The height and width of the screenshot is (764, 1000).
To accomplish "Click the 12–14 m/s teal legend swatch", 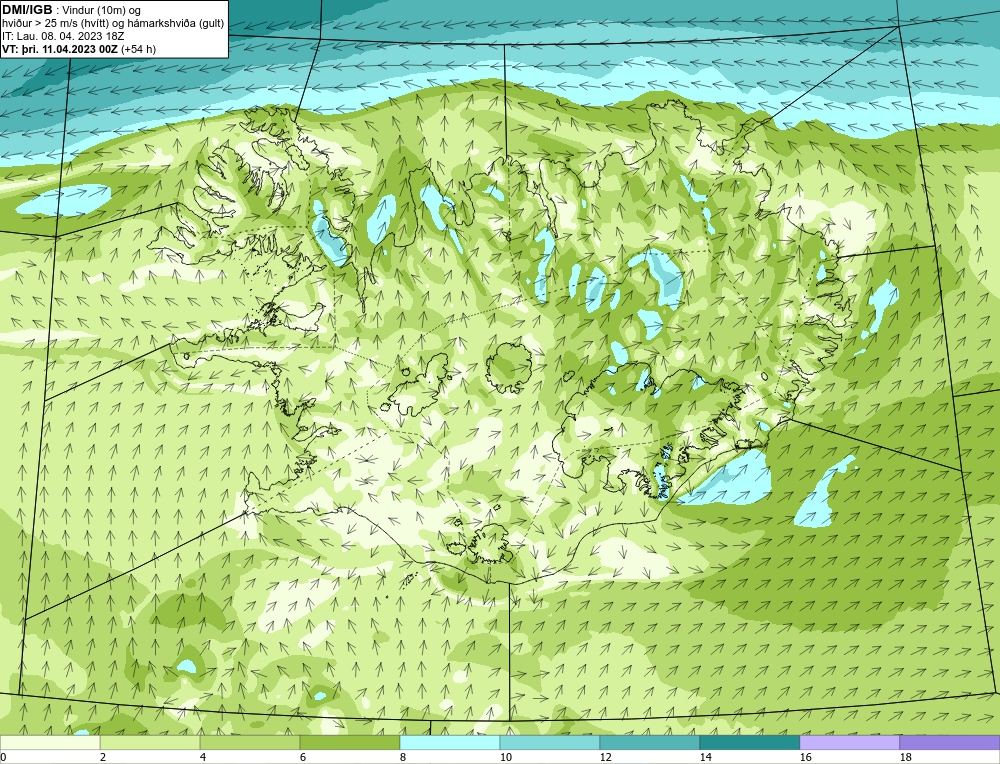I will tap(649, 742).
